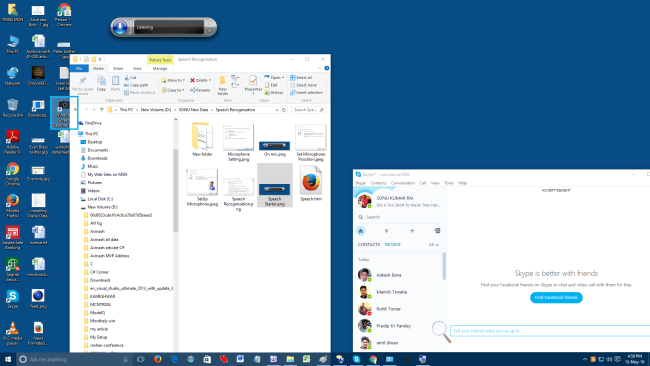This screenshot has height=366, width=650.
Task: Click Edit in the Open group
Action: point(271,85)
